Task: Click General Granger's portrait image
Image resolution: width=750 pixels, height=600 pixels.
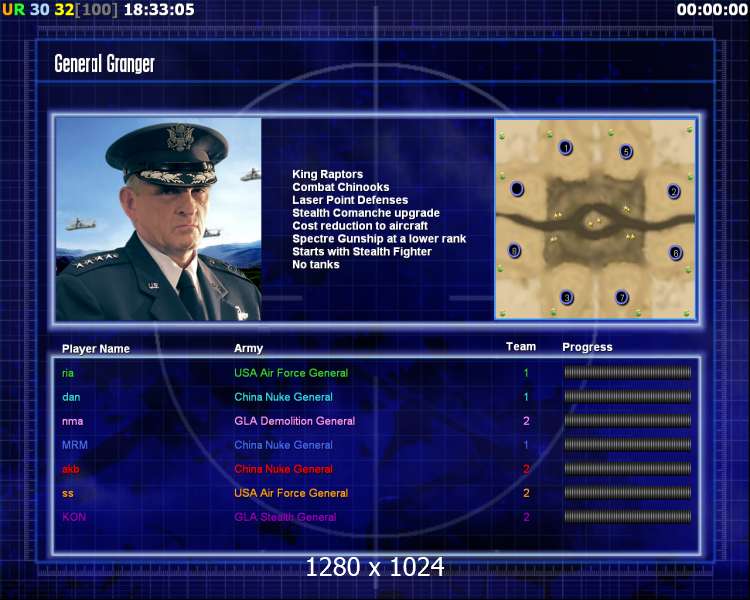Action: (158, 220)
